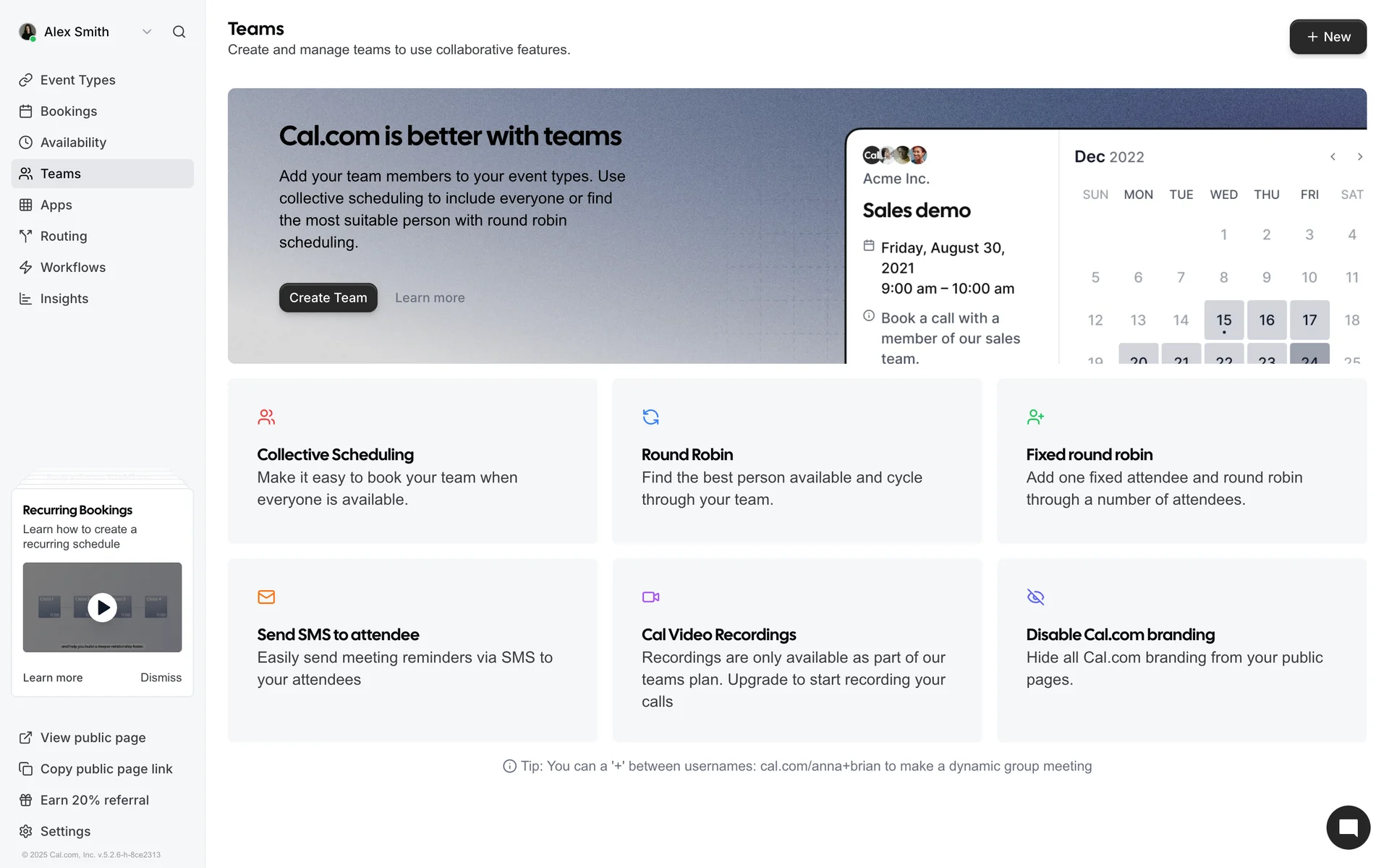Click the View public page external icon
The image size is (1389, 868).
(x=26, y=738)
